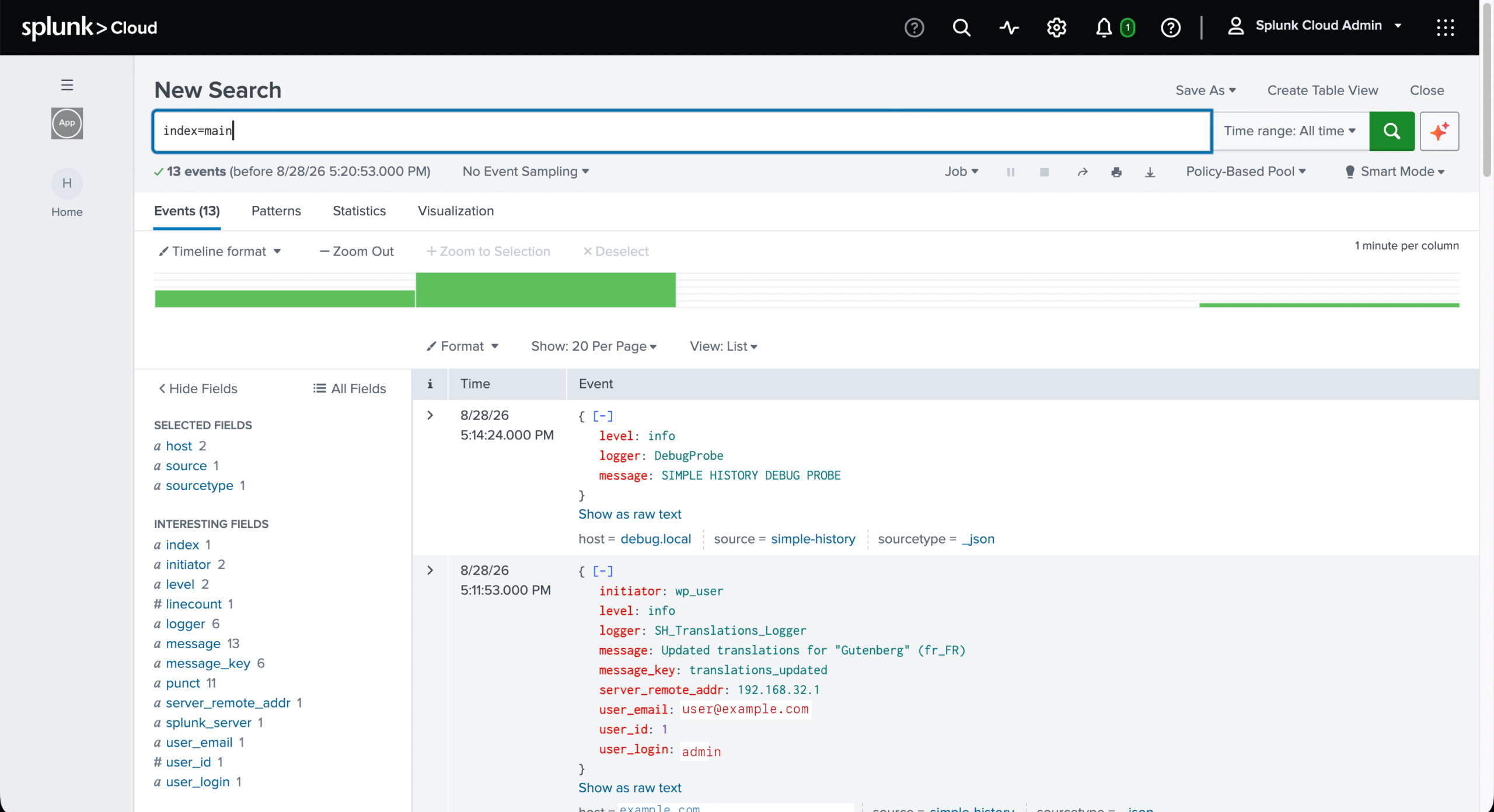Click the info column header icon

pos(430,384)
